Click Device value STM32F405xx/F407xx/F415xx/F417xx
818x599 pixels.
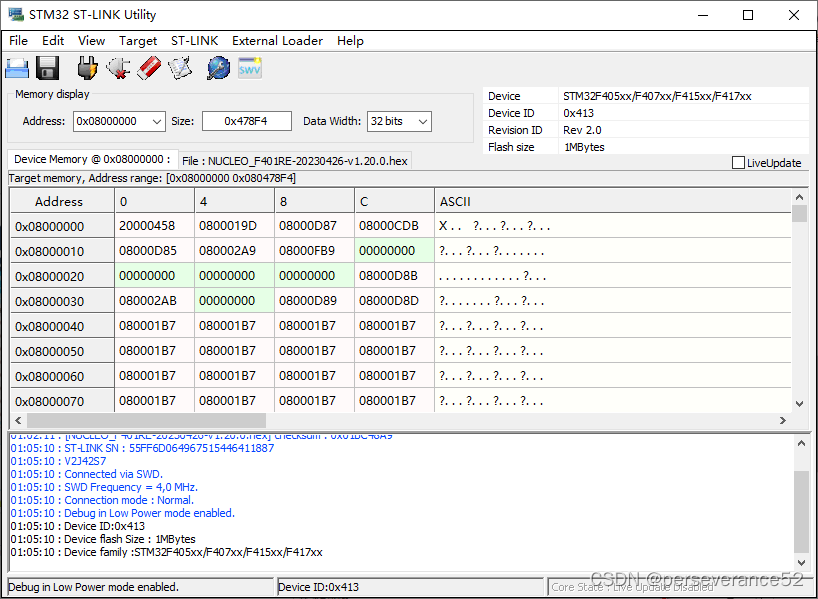pos(657,96)
